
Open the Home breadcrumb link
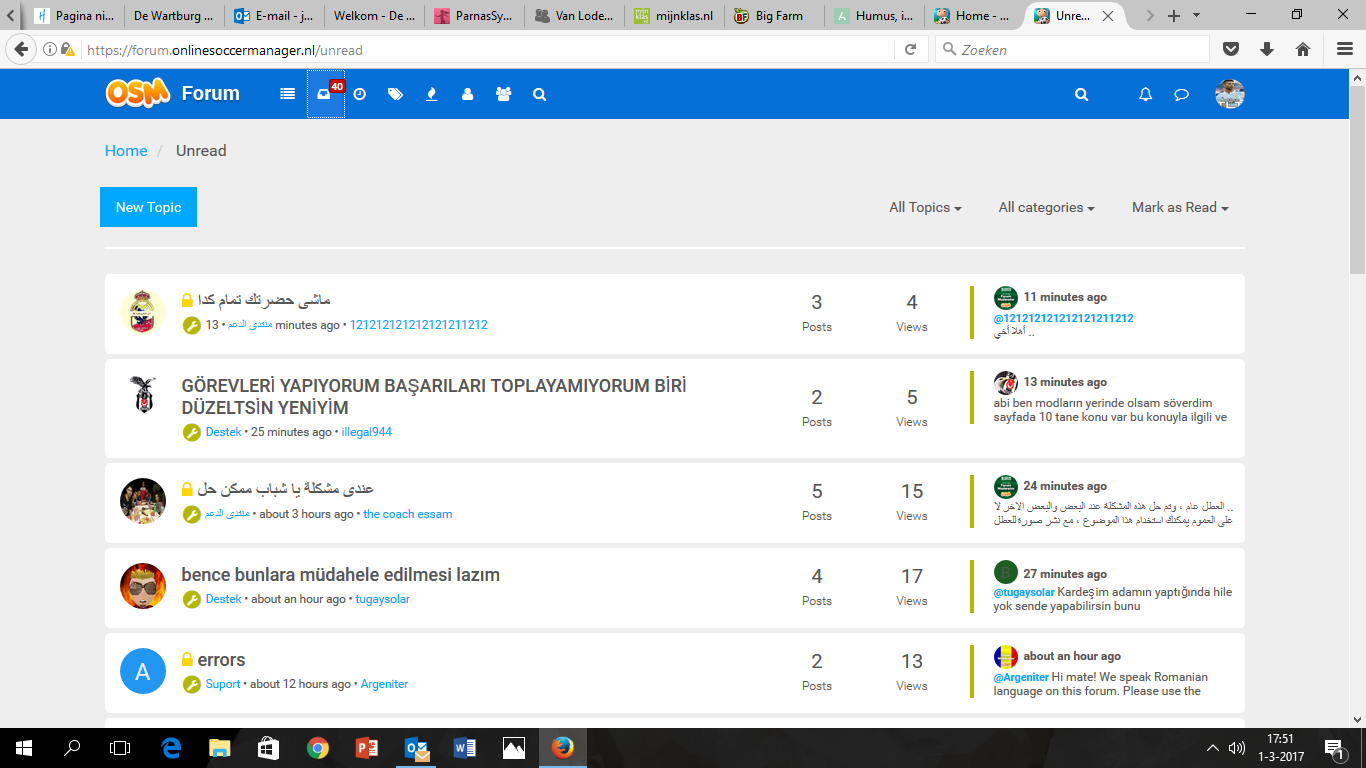126,151
